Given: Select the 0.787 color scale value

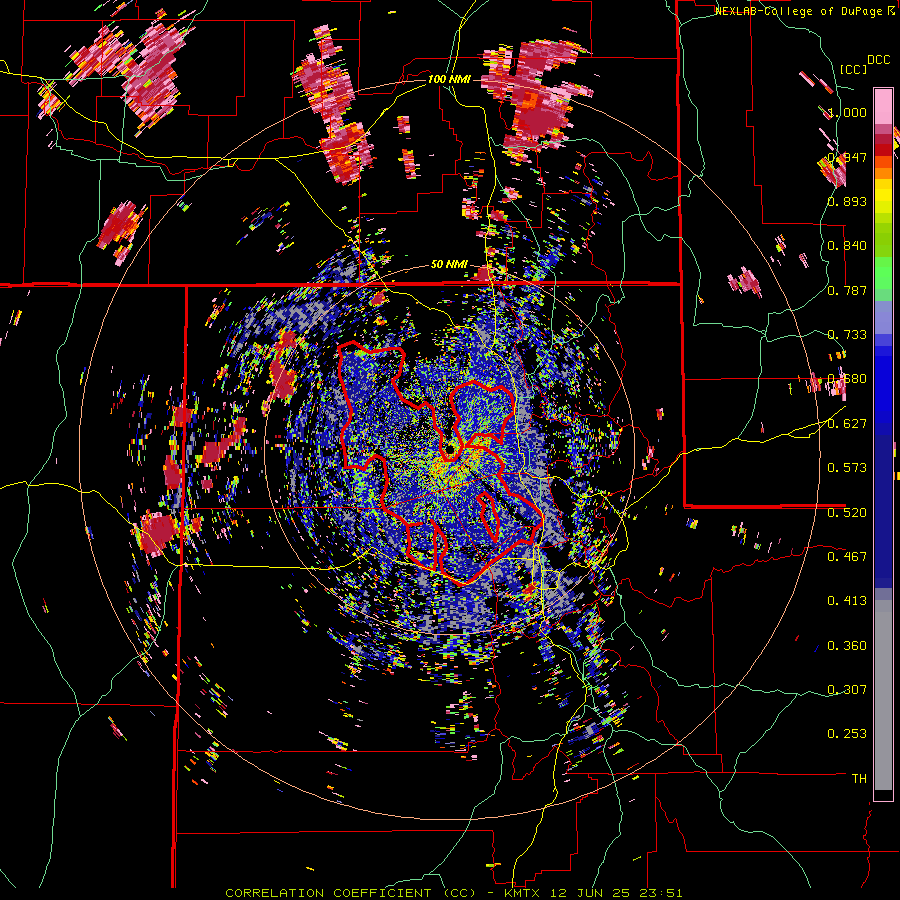Looking at the screenshot, I should pos(847,290).
